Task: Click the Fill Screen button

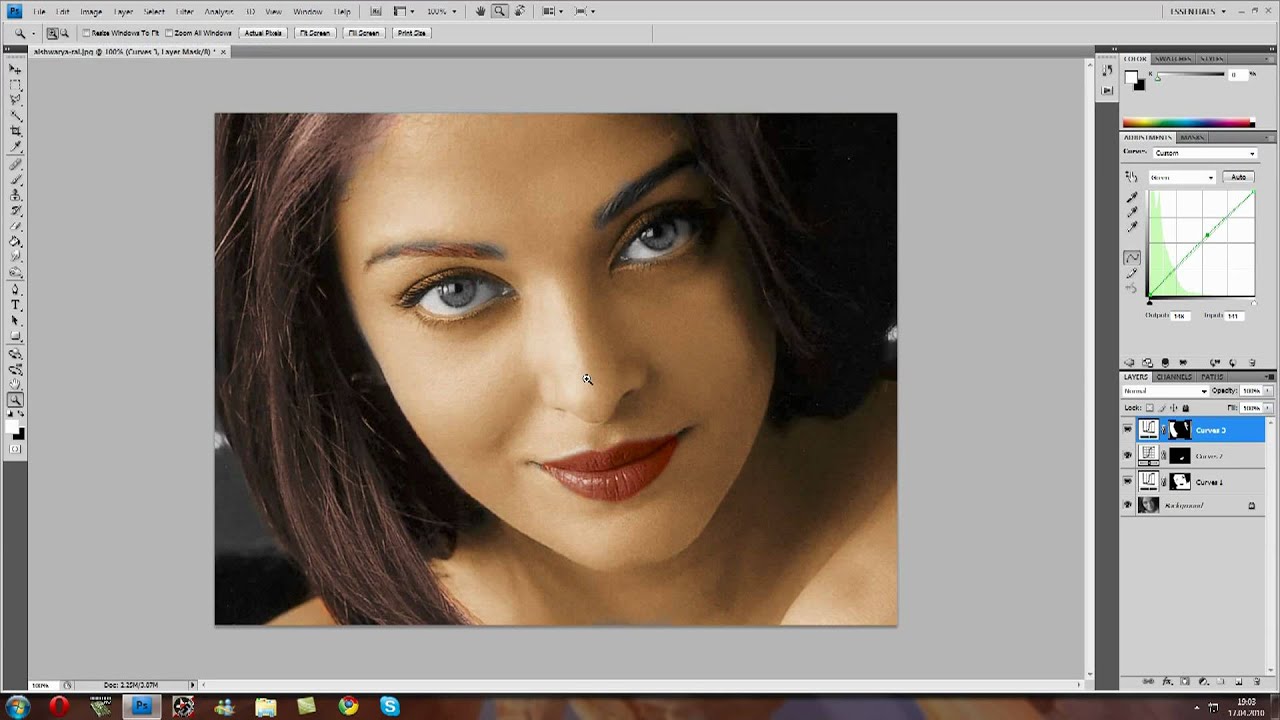Action: (x=363, y=33)
